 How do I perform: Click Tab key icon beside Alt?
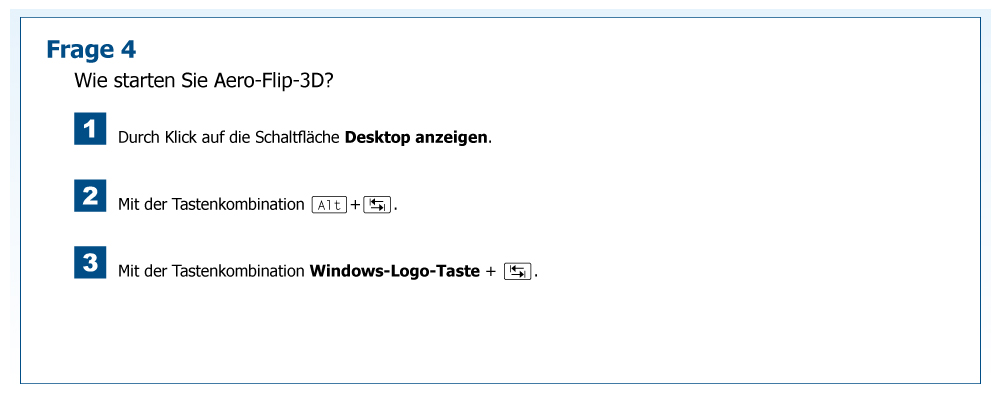point(377,205)
